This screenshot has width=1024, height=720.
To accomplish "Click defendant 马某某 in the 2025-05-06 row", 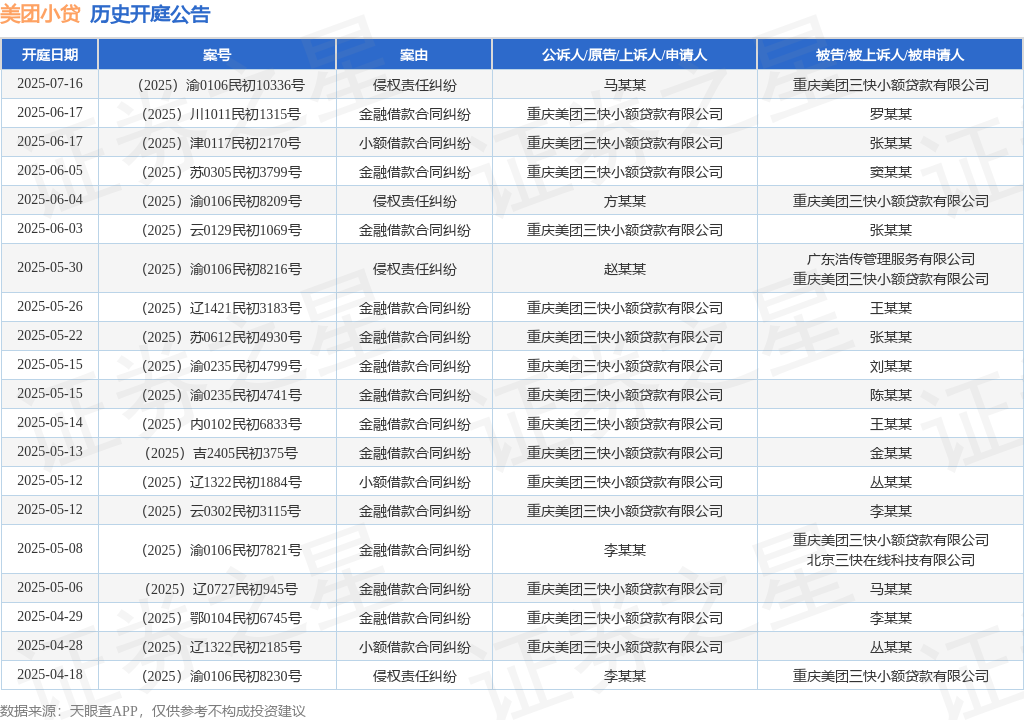I will [x=890, y=589].
